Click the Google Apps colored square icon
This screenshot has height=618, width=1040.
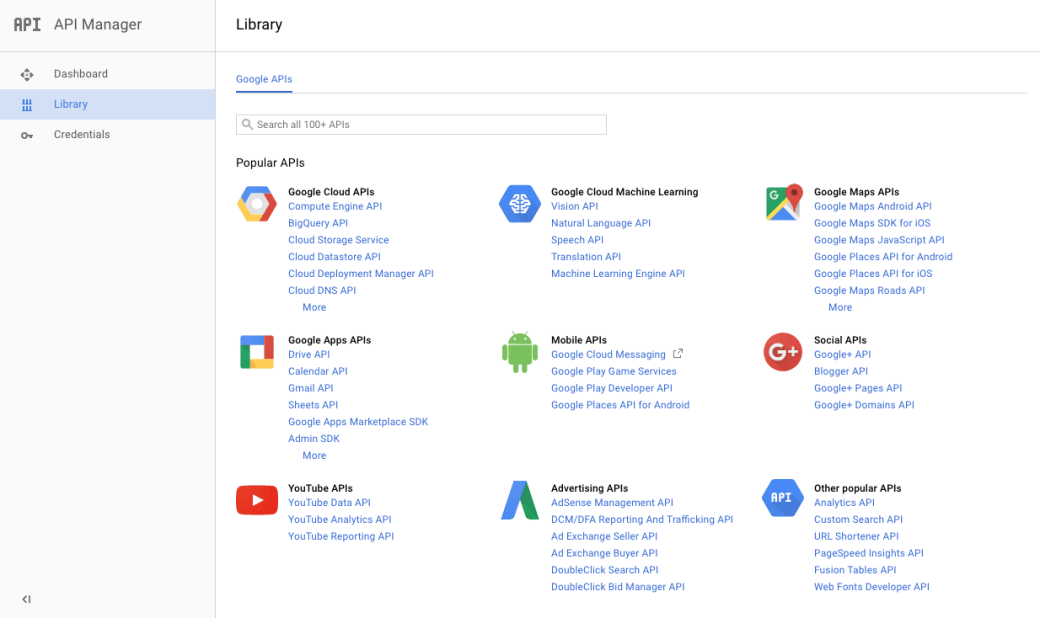coord(256,351)
